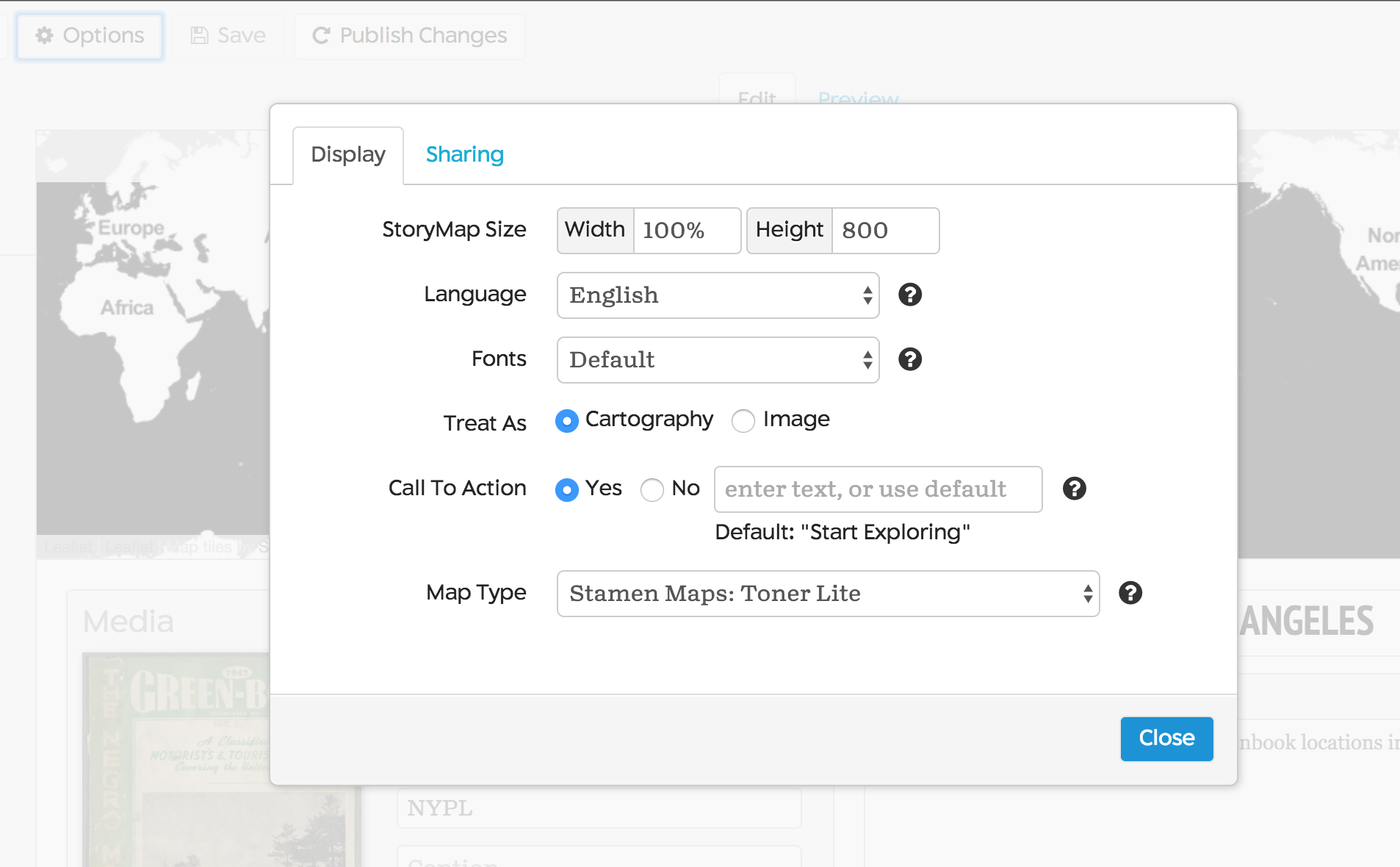Click the Height field showing 800
Screen dimensions: 1400x867
point(884,231)
